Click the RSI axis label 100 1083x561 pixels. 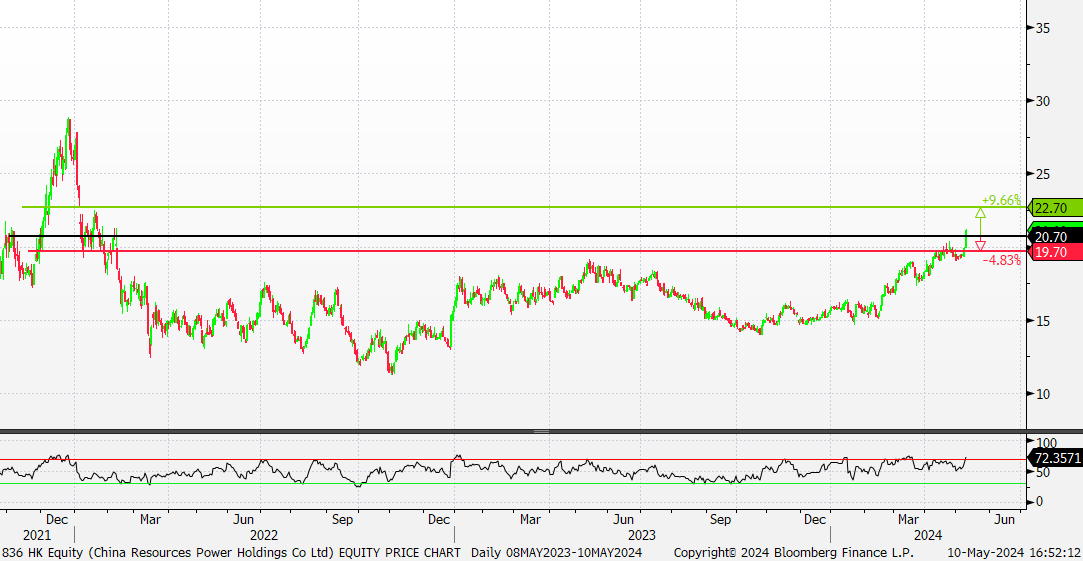point(1046,441)
